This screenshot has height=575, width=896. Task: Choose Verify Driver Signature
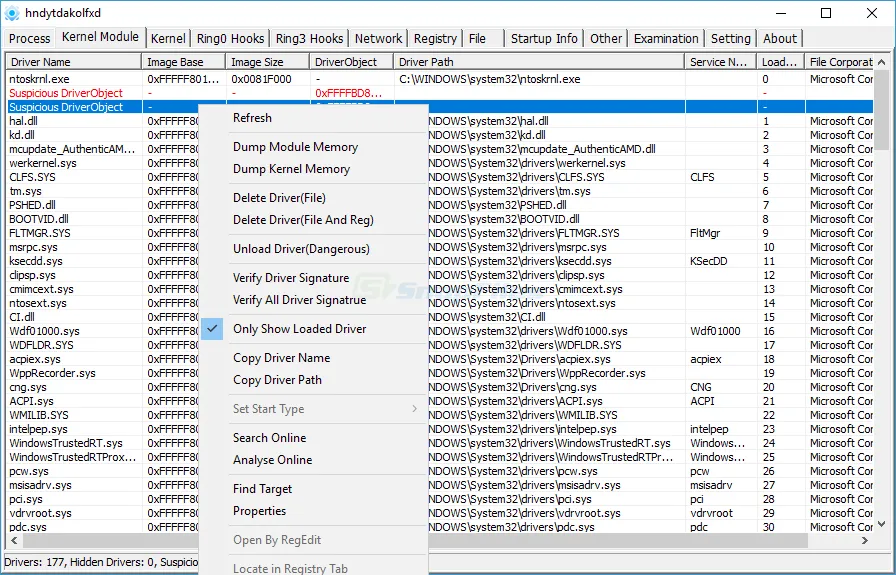(313, 278)
